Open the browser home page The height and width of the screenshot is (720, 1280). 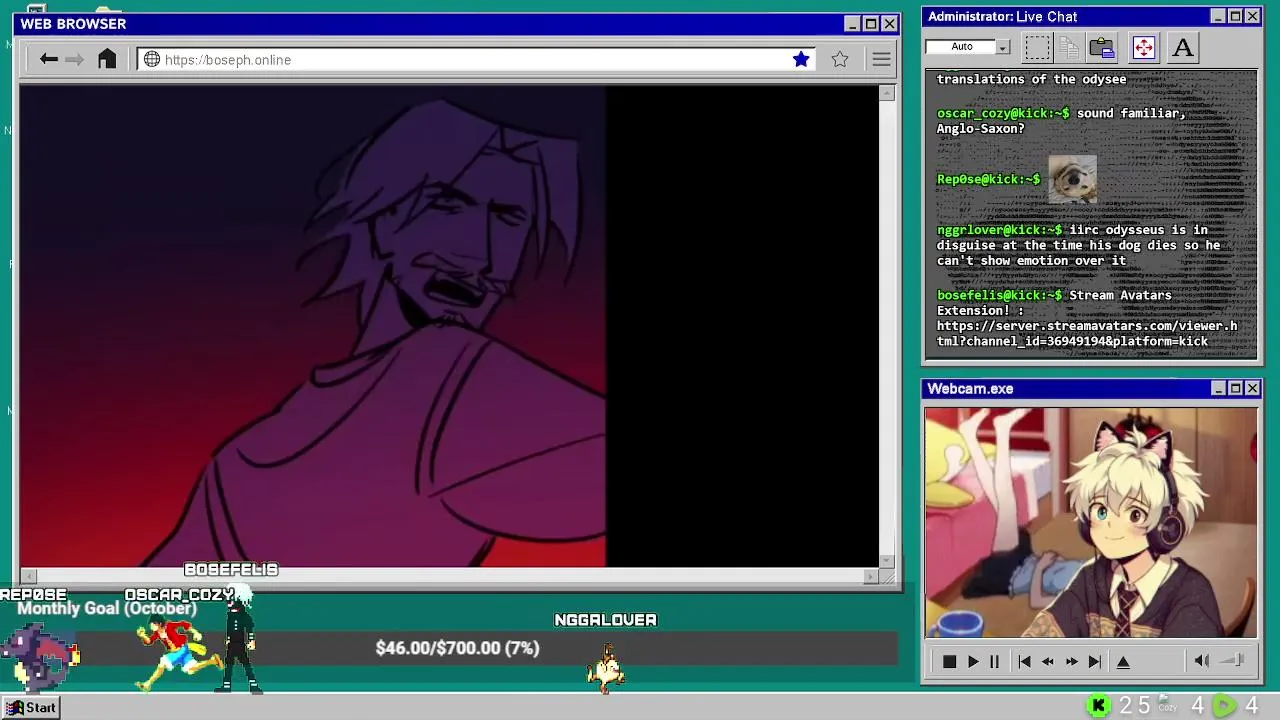pos(107,59)
